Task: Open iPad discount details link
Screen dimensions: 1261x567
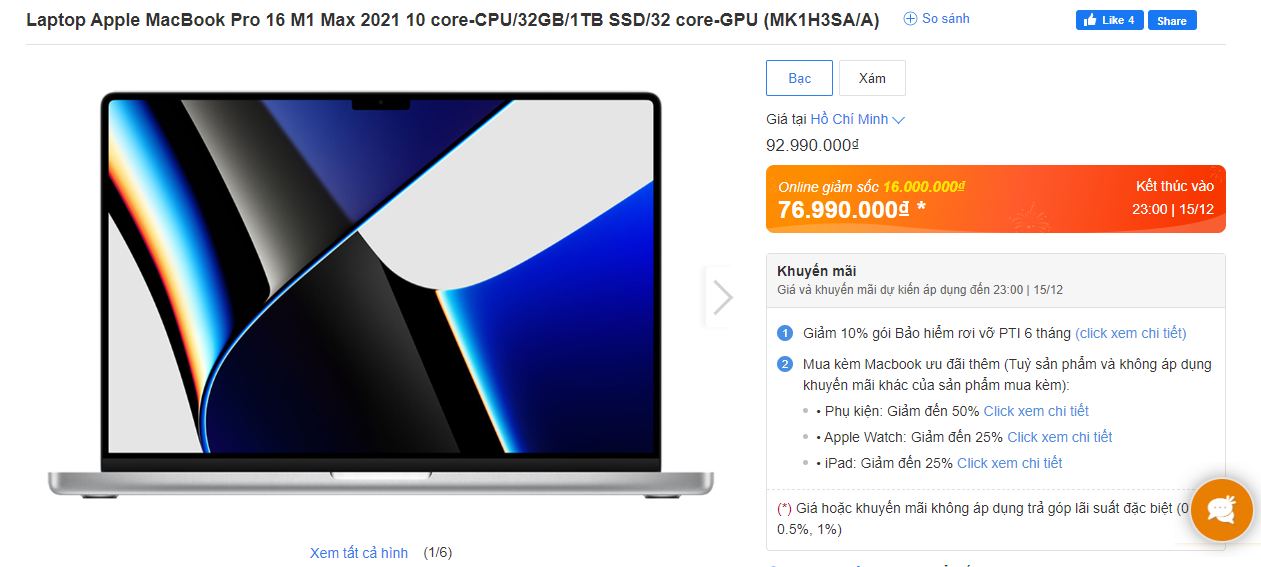Action: [x=1010, y=463]
